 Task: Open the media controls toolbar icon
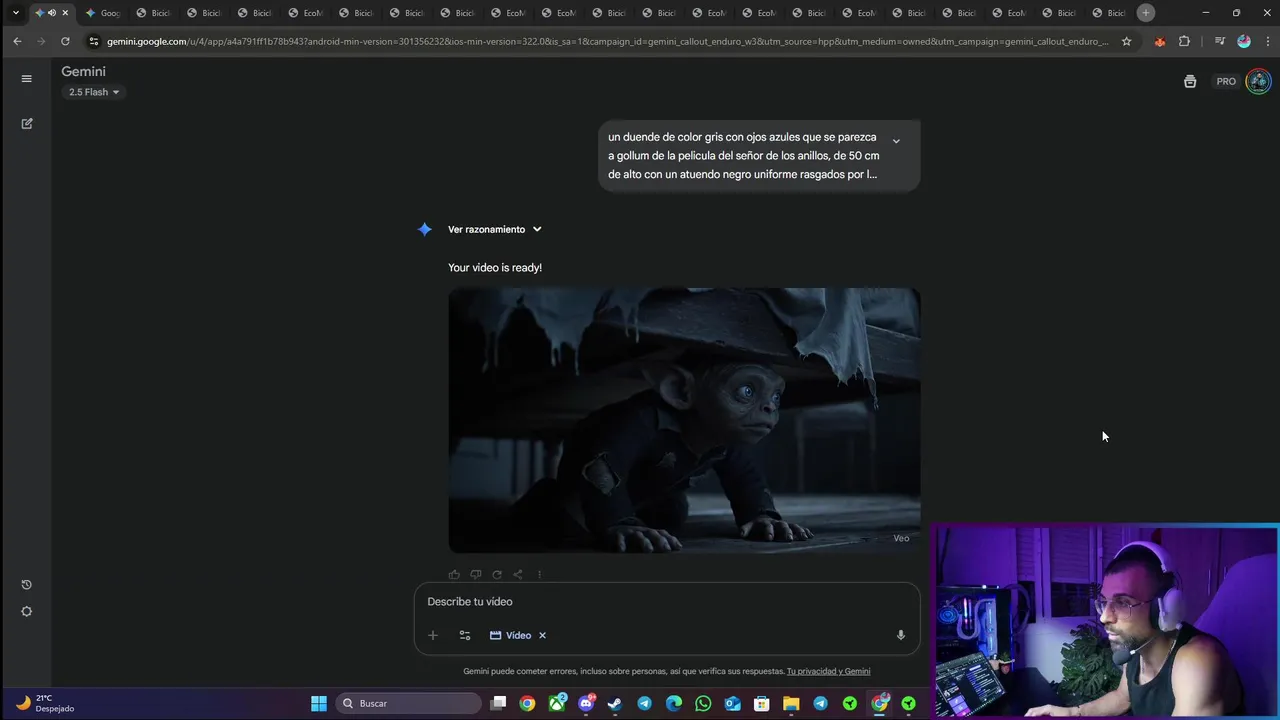click(x=1220, y=42)
